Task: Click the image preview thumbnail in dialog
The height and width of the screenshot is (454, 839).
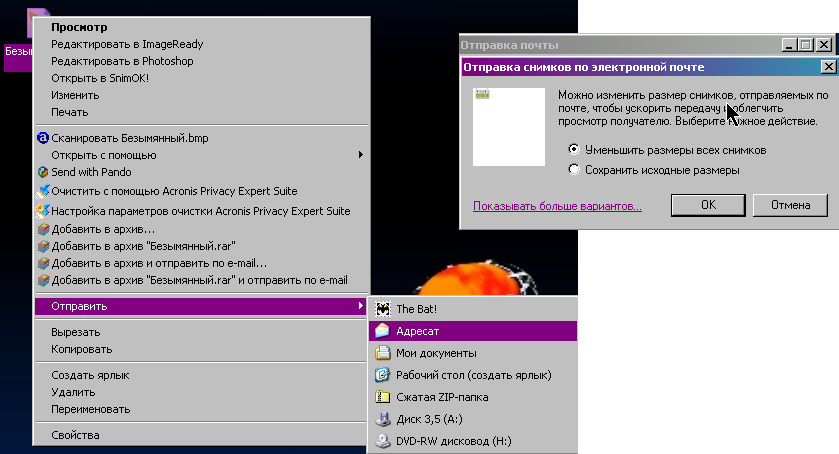Action: point(508,126)
